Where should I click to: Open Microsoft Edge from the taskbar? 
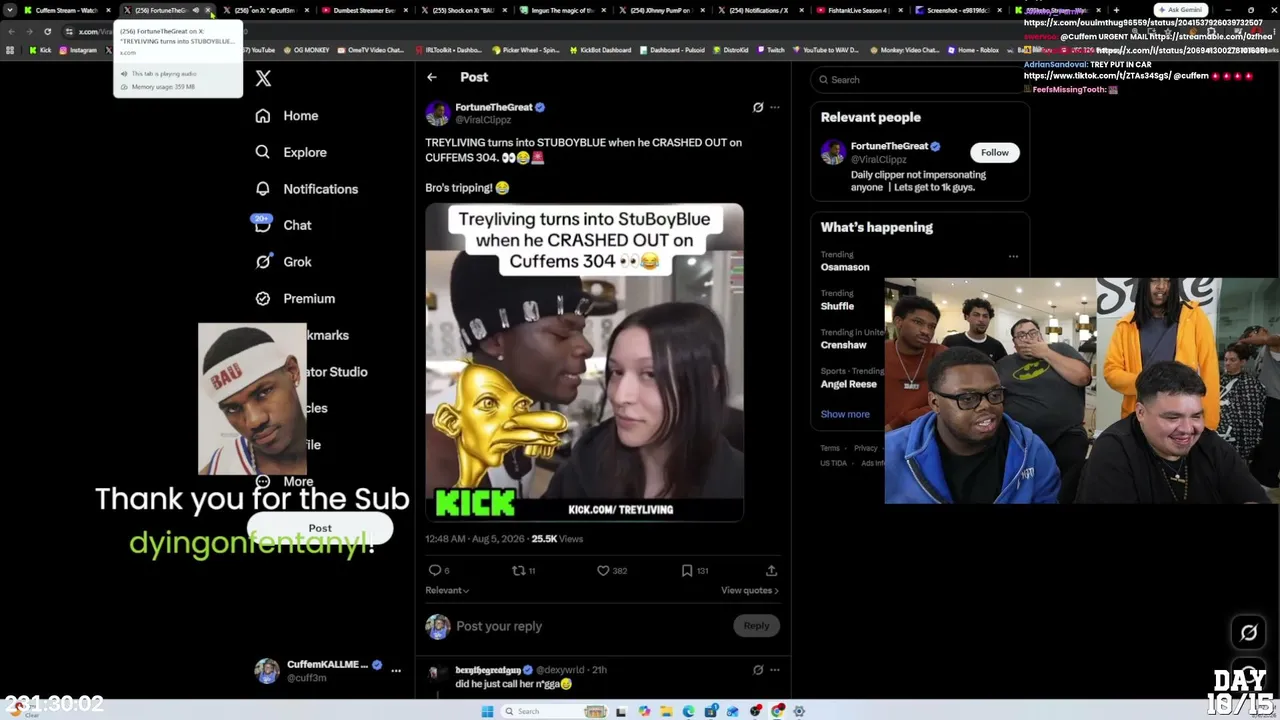[689, 711]
